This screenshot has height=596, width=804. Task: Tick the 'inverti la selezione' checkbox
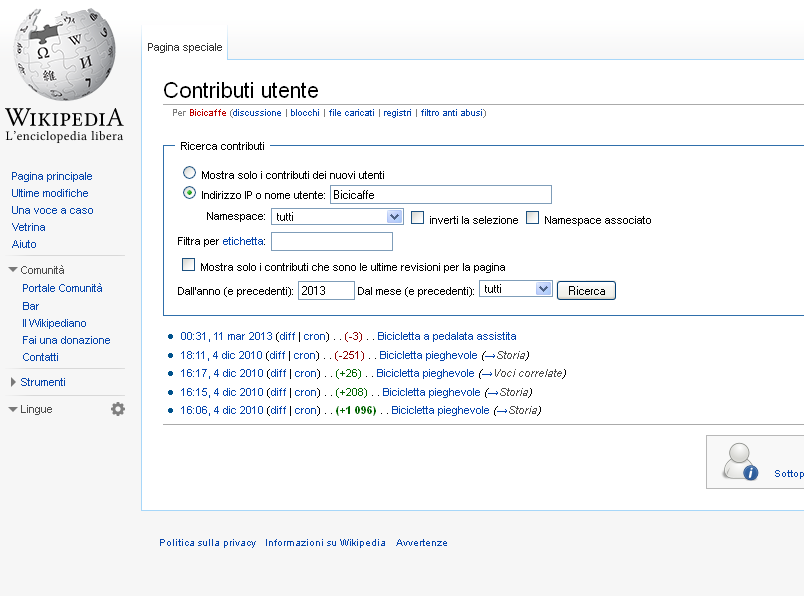coord(418,218)
